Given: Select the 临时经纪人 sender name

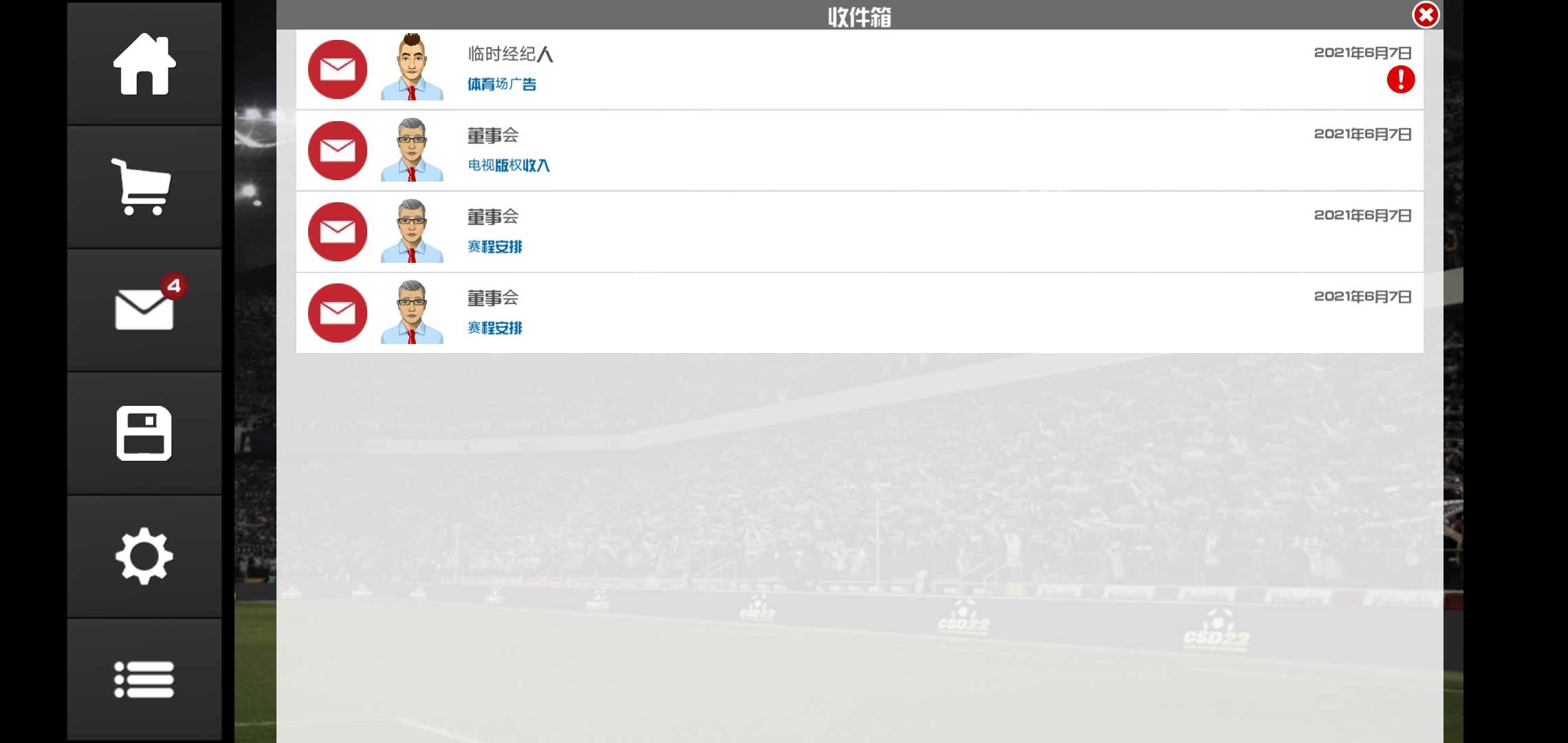Looking at the screenshot, I should (x=510, y=54).
